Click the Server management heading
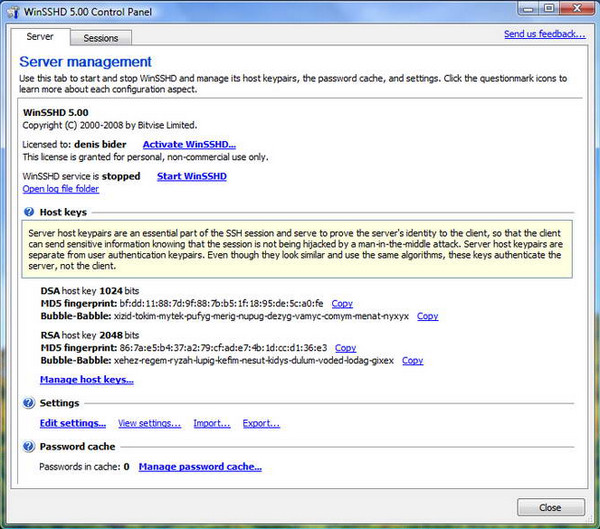 85,62
